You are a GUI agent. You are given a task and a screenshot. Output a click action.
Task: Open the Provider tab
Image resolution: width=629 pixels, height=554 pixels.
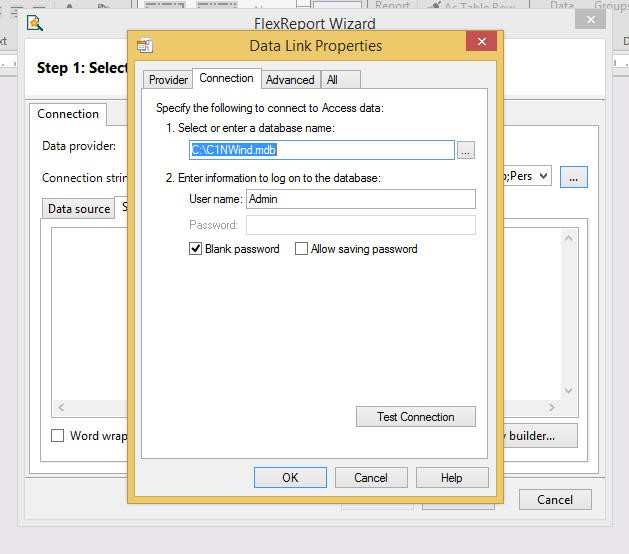pos(168,79)
